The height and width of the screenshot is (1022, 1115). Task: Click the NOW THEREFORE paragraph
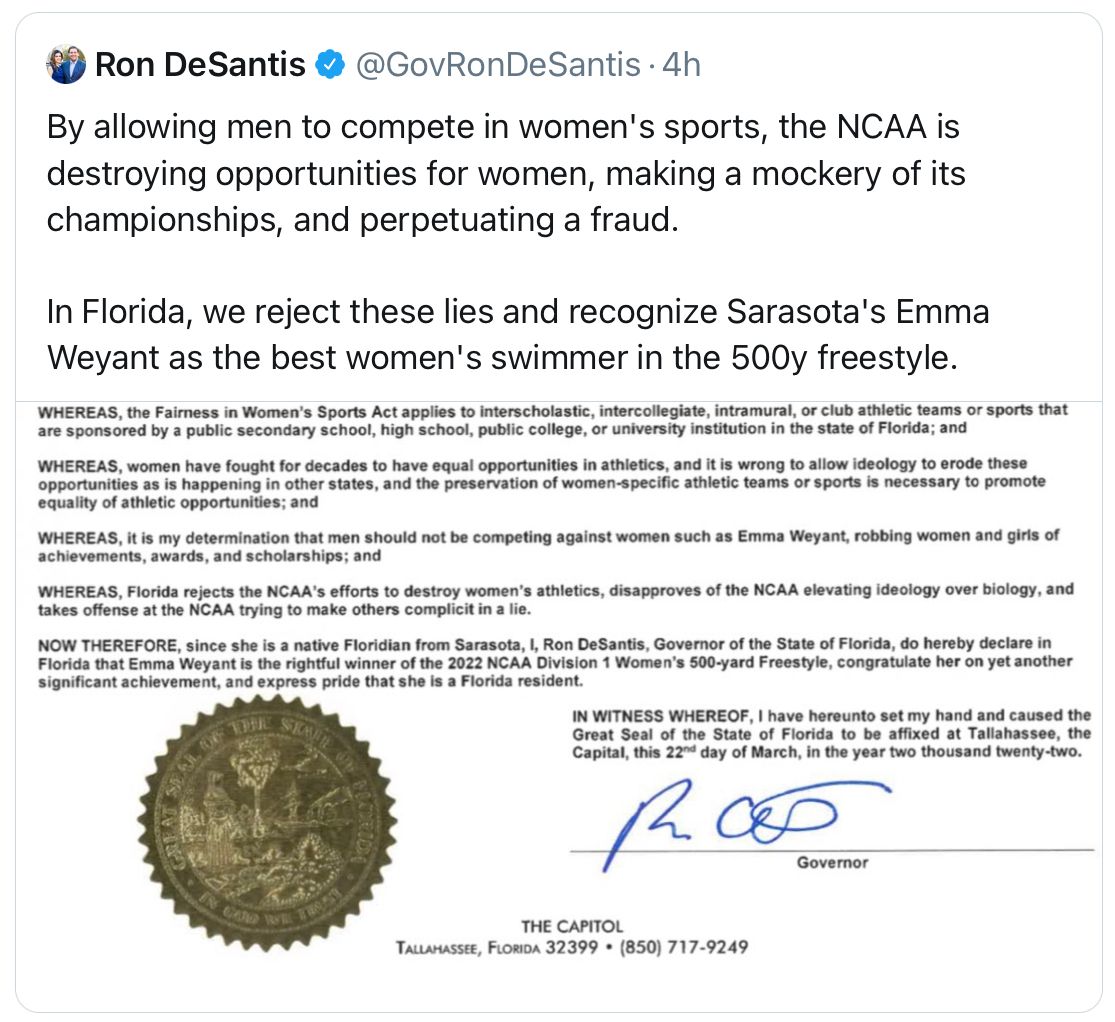point(555,663)
